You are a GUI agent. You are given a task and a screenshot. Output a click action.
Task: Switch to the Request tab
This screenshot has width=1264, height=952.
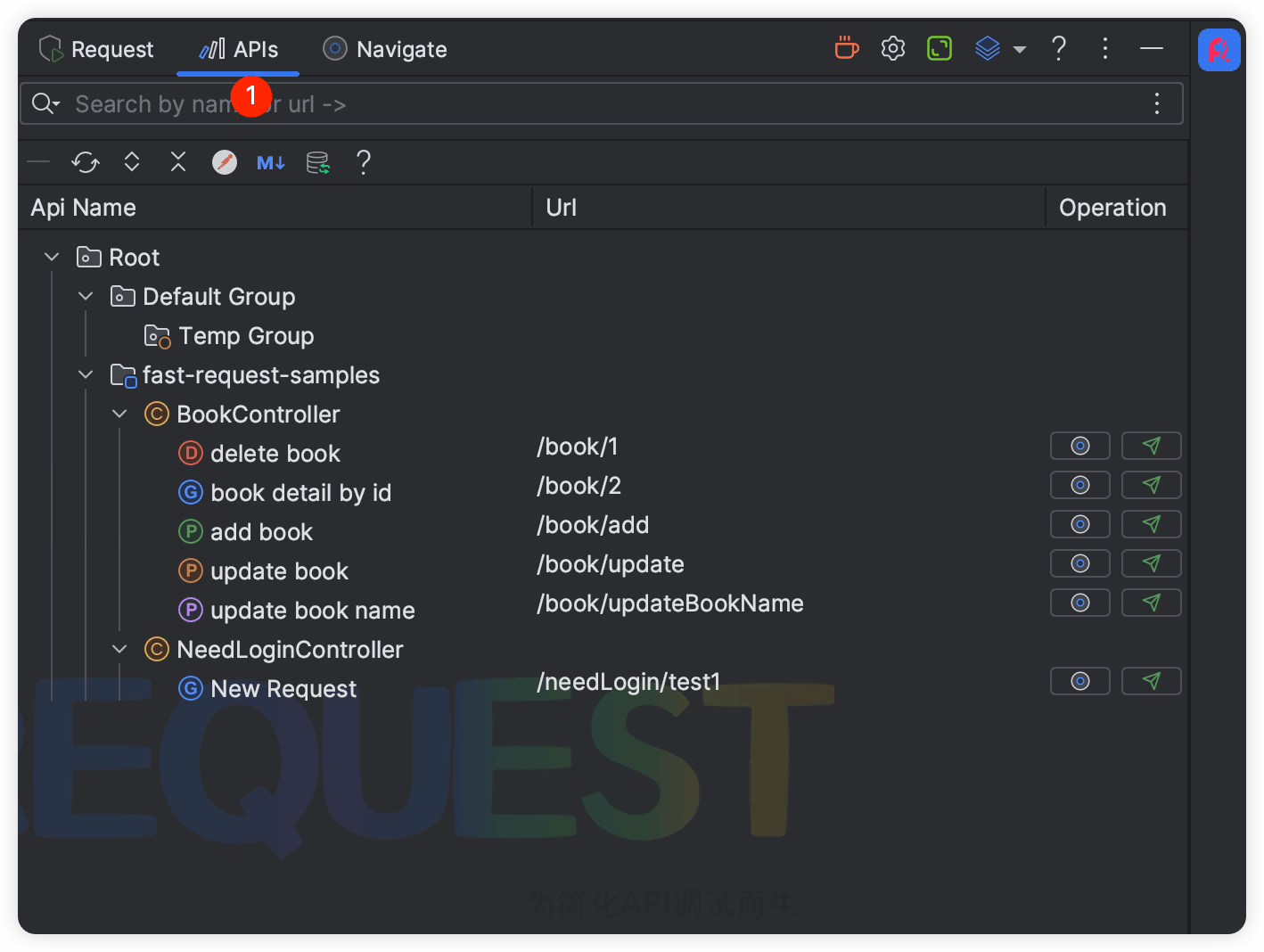pyautogui.click(x=97, y=49)
